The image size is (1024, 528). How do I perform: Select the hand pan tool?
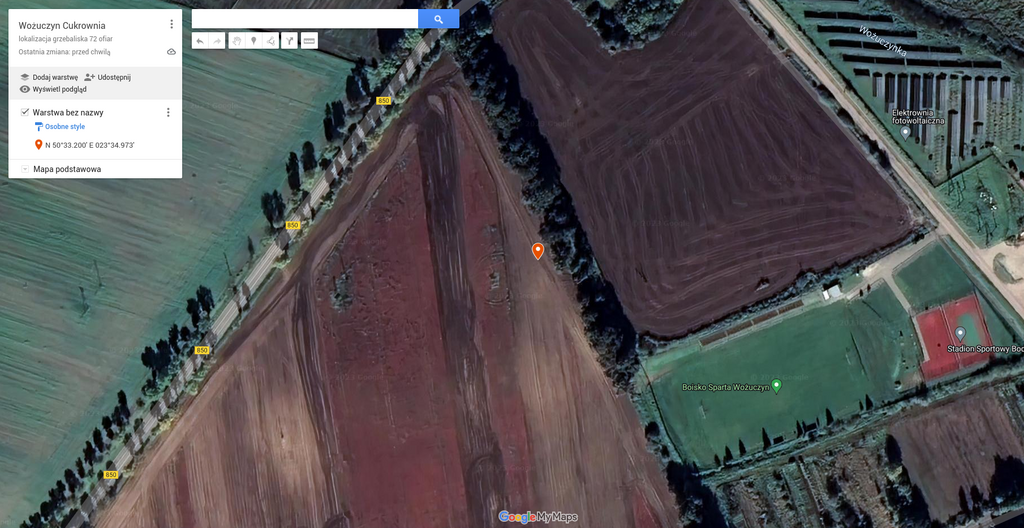[237, 41]
